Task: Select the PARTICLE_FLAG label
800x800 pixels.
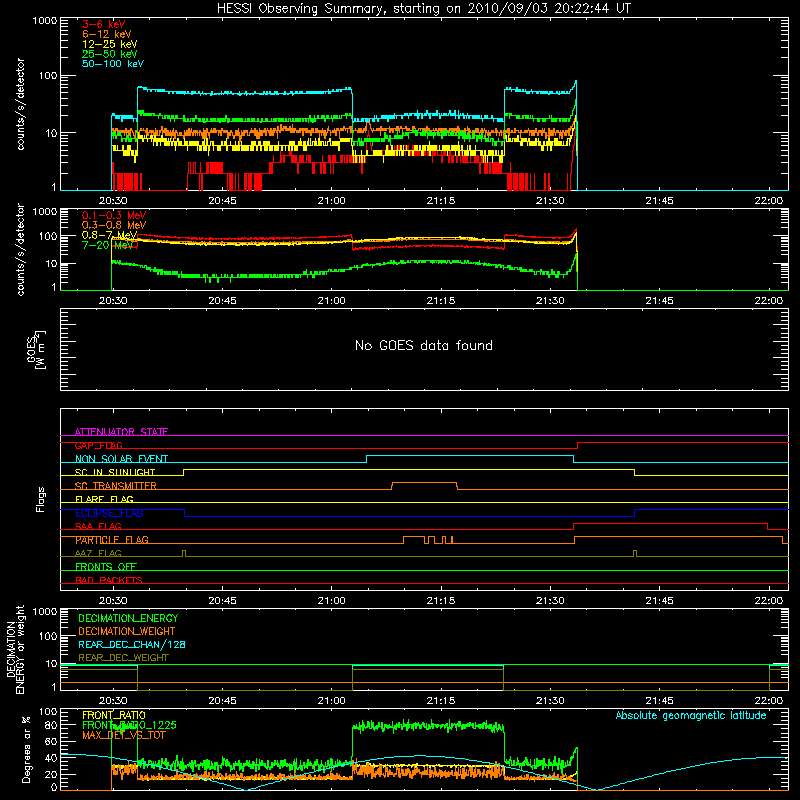Action: coord(112,540)
